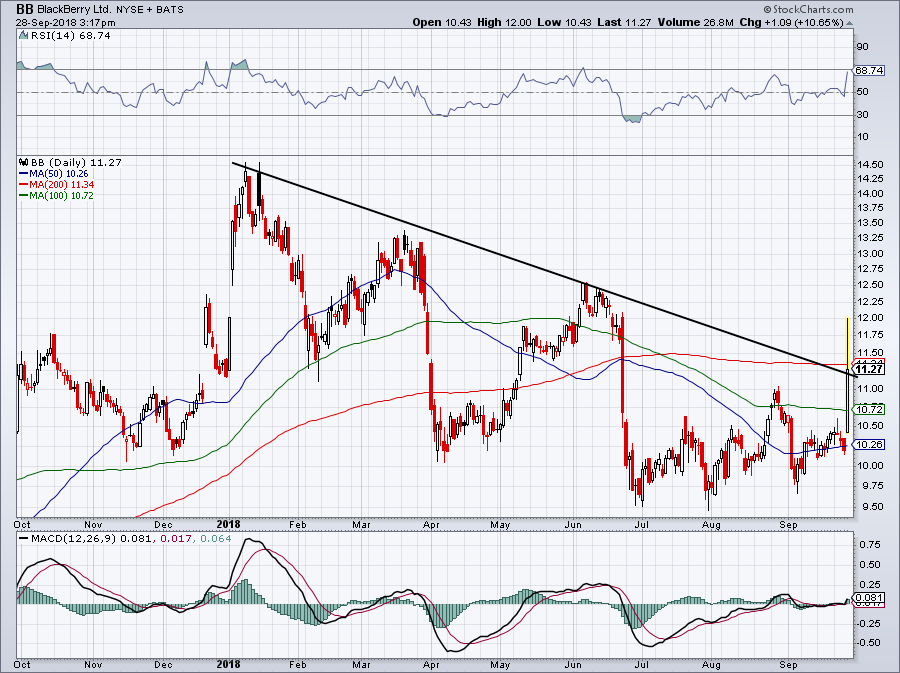This screenshot has width=900, height=673.
Task: Click Sep label on price chart date axis
Action: coord(789,524)
